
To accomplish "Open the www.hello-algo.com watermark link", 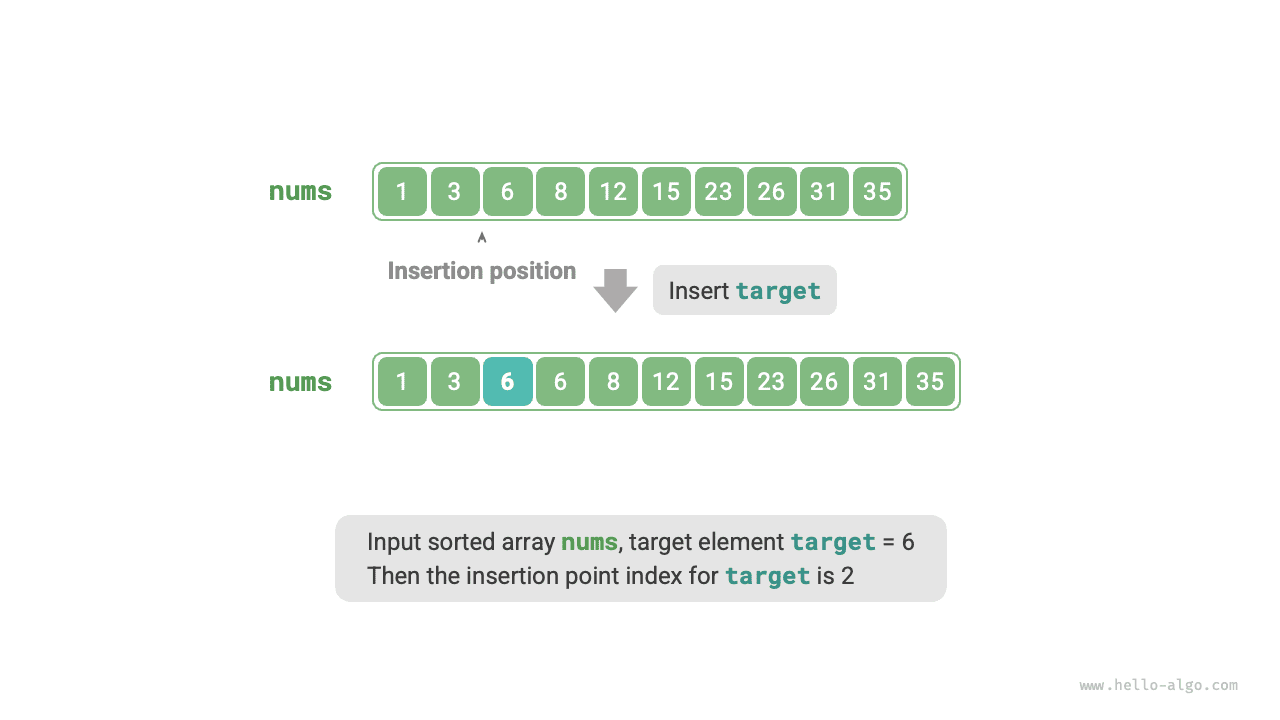I will [x=1158, y=686].
